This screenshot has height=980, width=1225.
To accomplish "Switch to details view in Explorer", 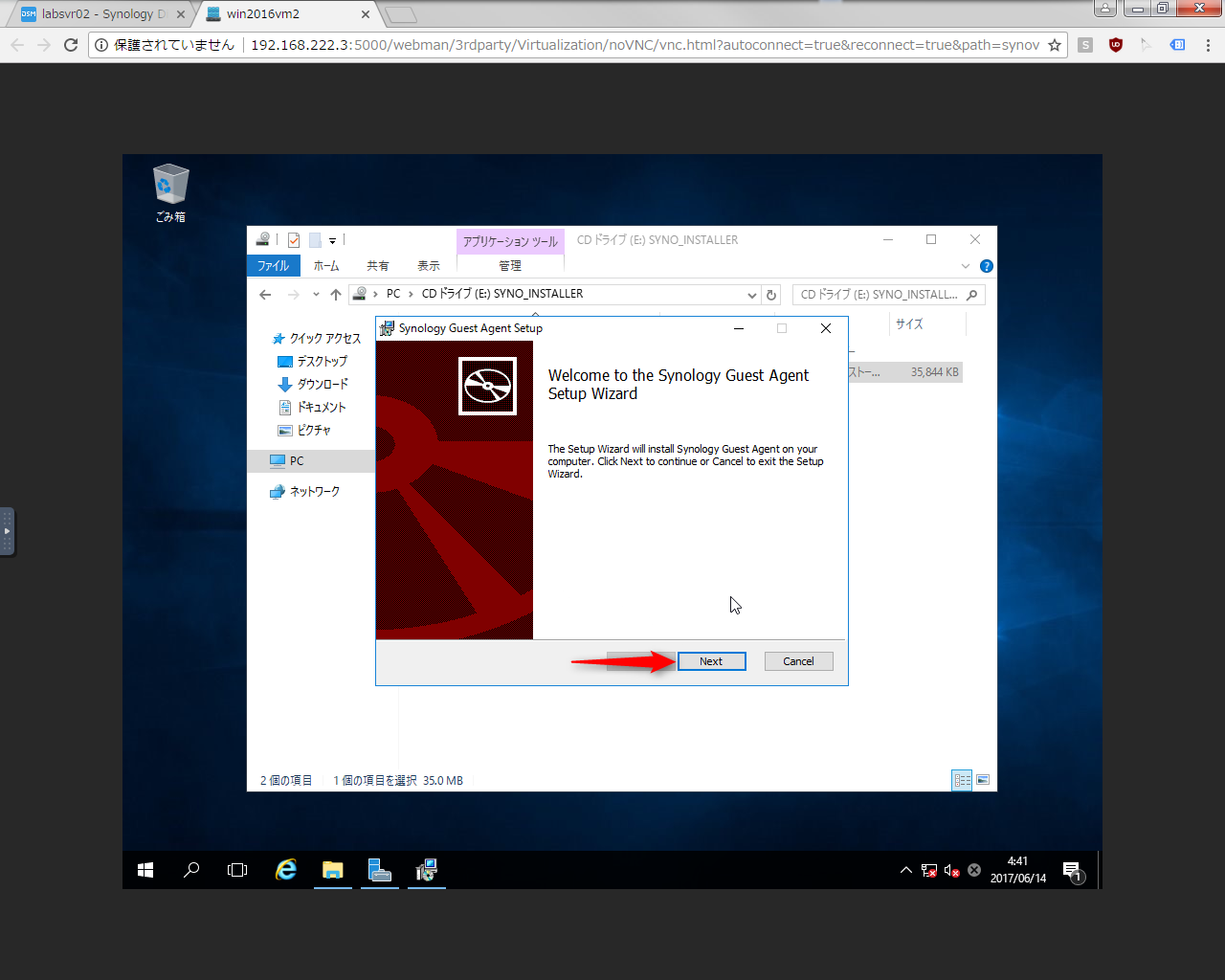I will (x=962, y=780).
